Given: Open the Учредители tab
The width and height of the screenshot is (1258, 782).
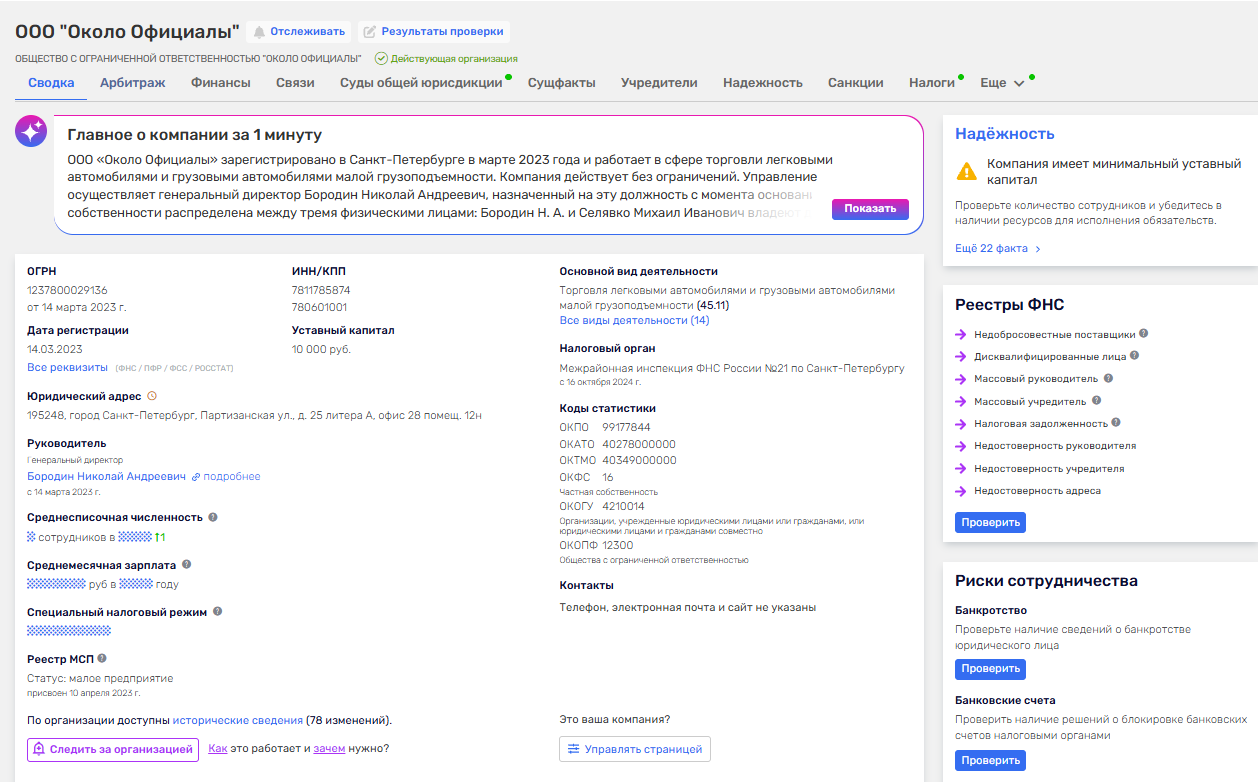Looking at the screenshot, I should coord(659,83).
